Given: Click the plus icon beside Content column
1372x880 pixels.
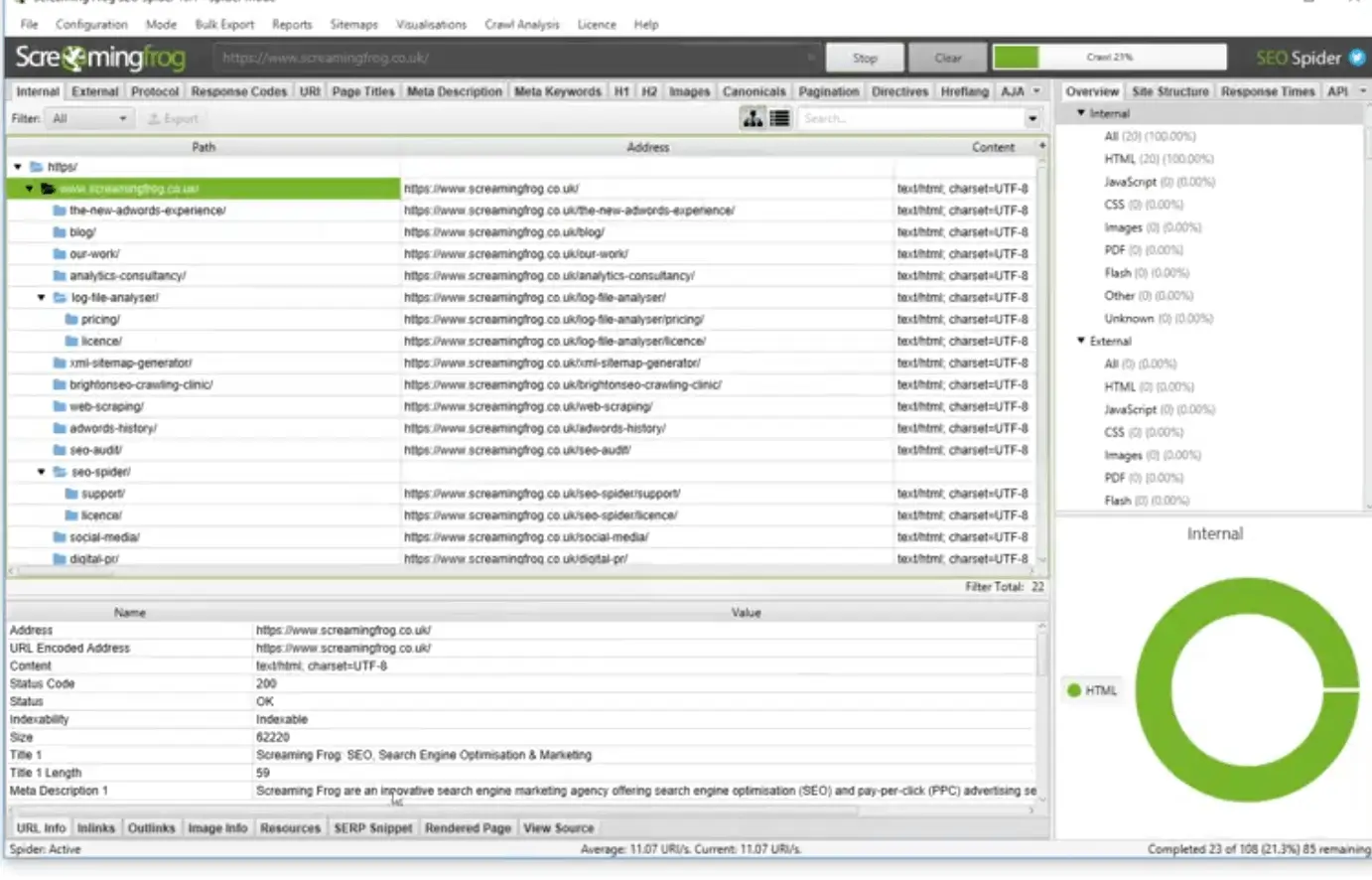Looking at the screenshot, I should (x=1041, y=146).
